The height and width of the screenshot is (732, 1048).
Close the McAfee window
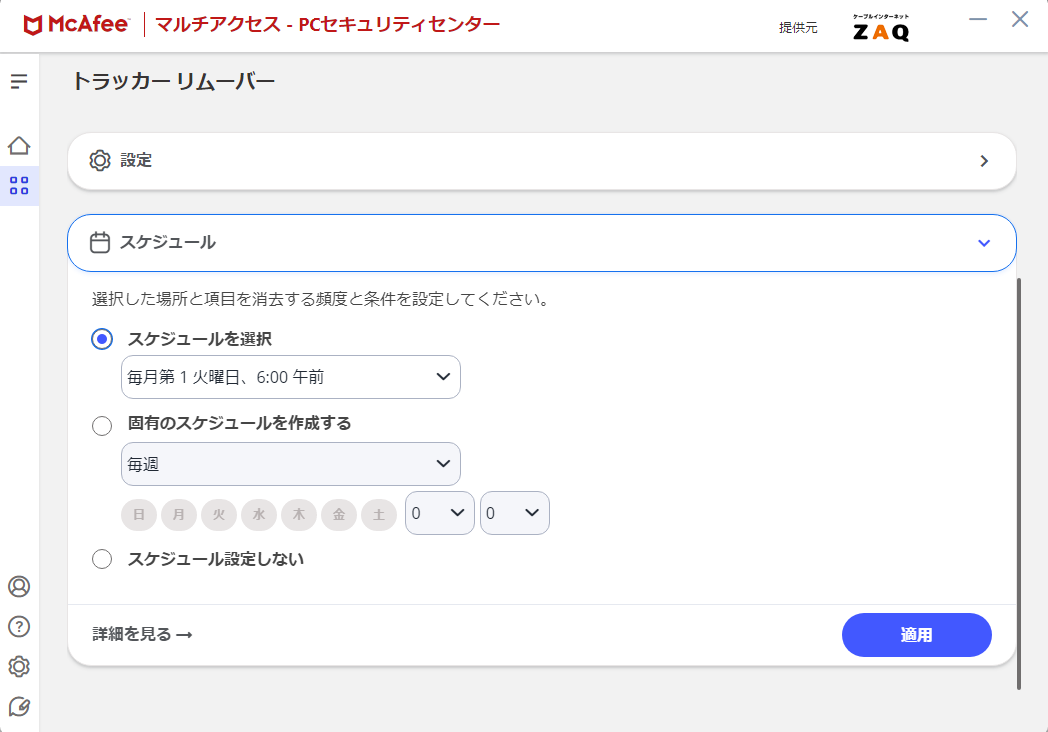[x=1020, y=19]
